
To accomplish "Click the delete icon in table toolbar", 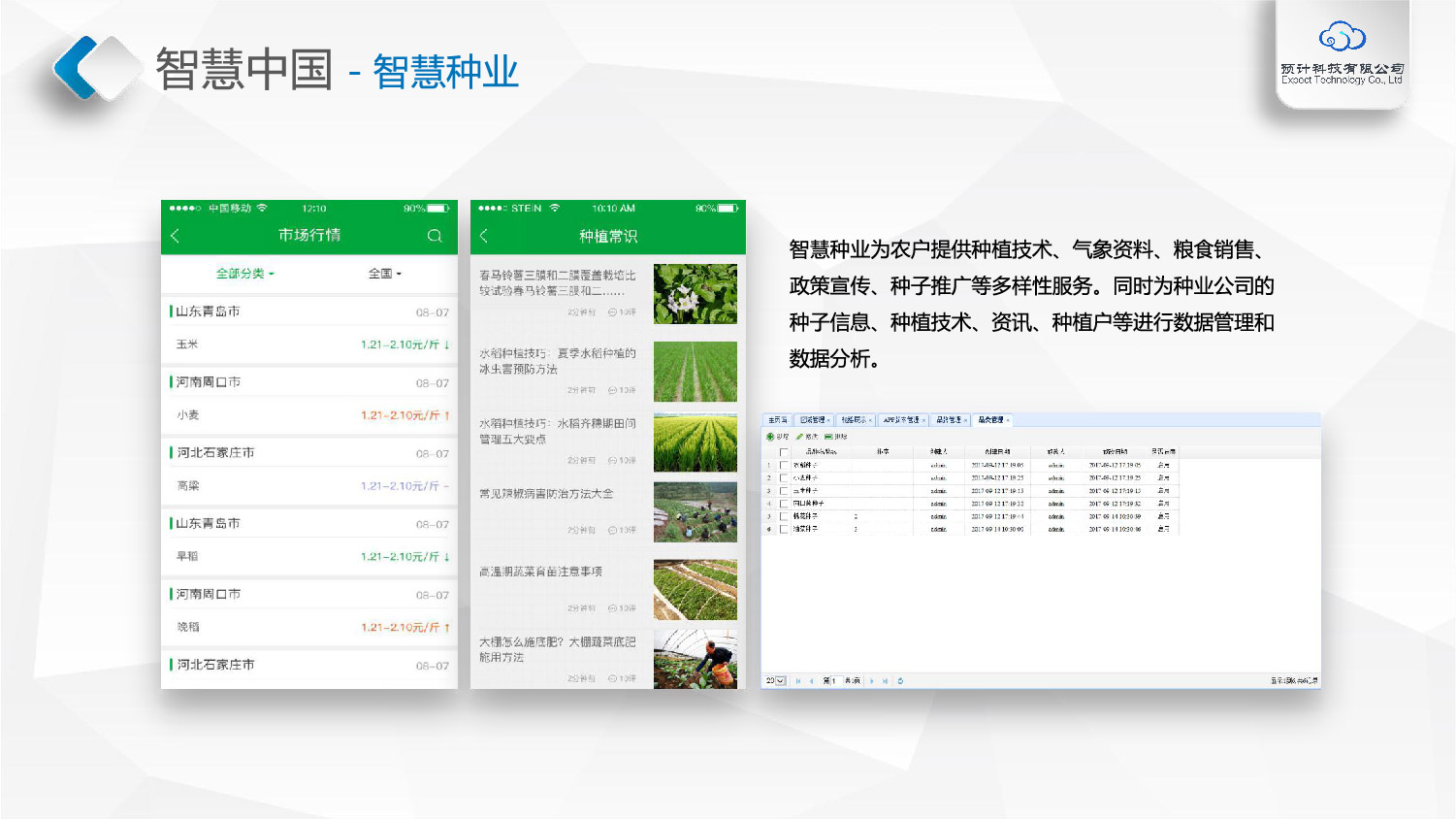I will [x=828, y=437].
